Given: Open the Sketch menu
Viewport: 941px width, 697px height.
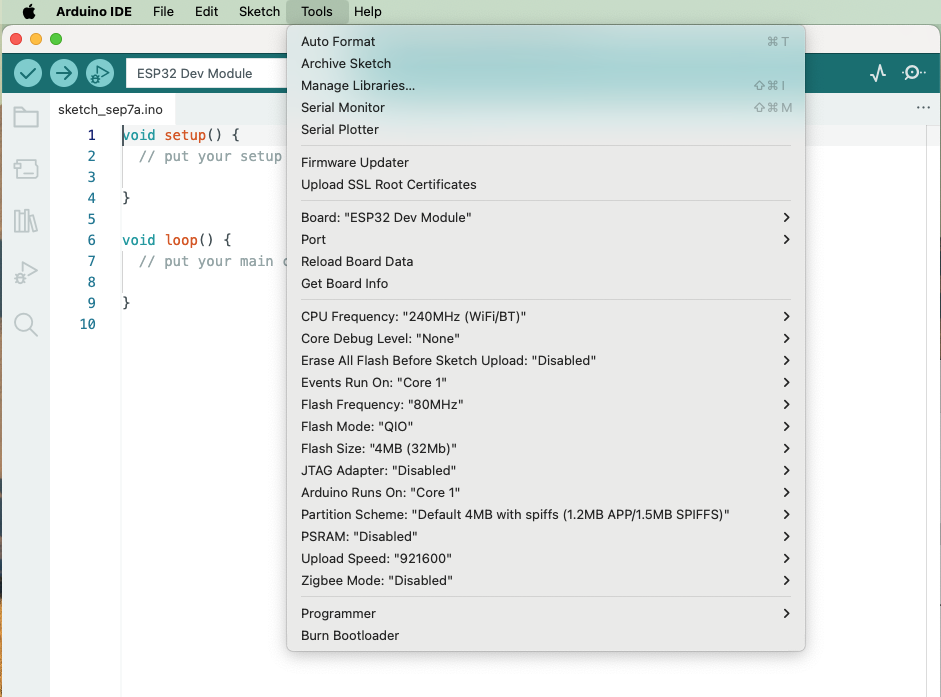Looking at the screenshot, I should coord(259,11).
